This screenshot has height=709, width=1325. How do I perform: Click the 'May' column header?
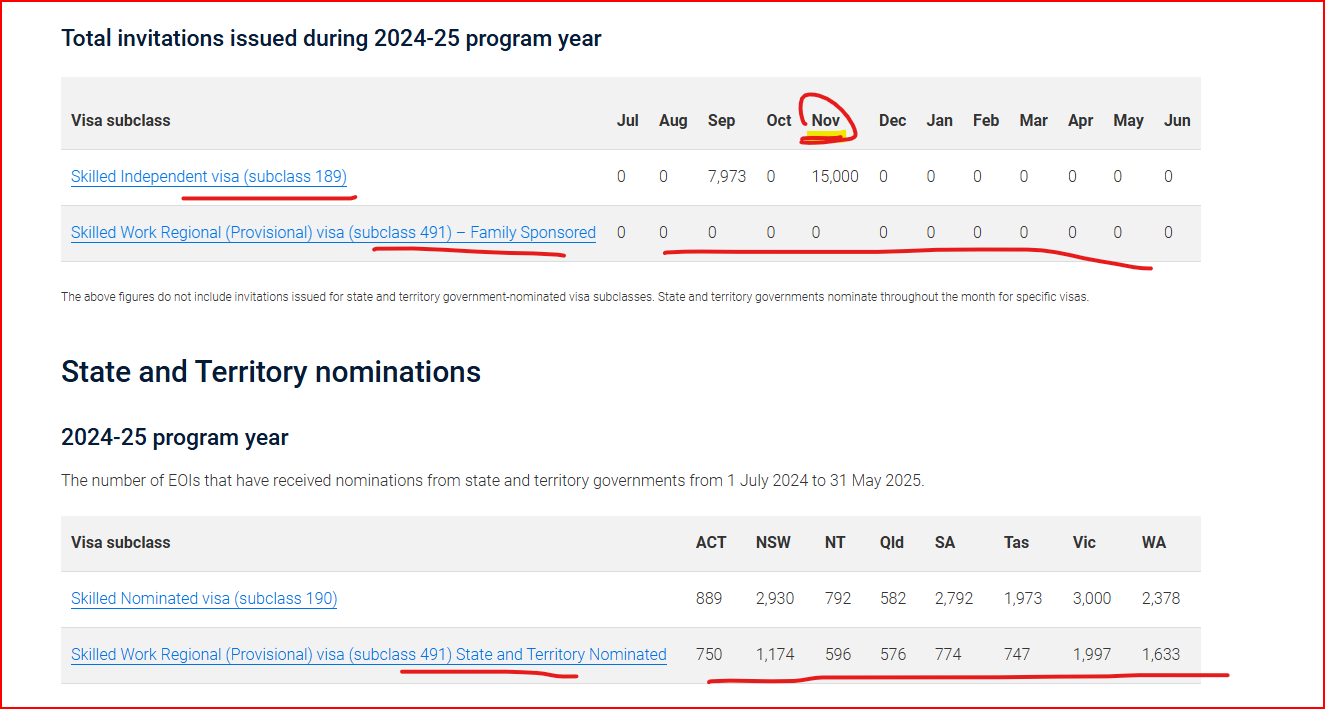pyautogui.click(x=1129, y=121)
